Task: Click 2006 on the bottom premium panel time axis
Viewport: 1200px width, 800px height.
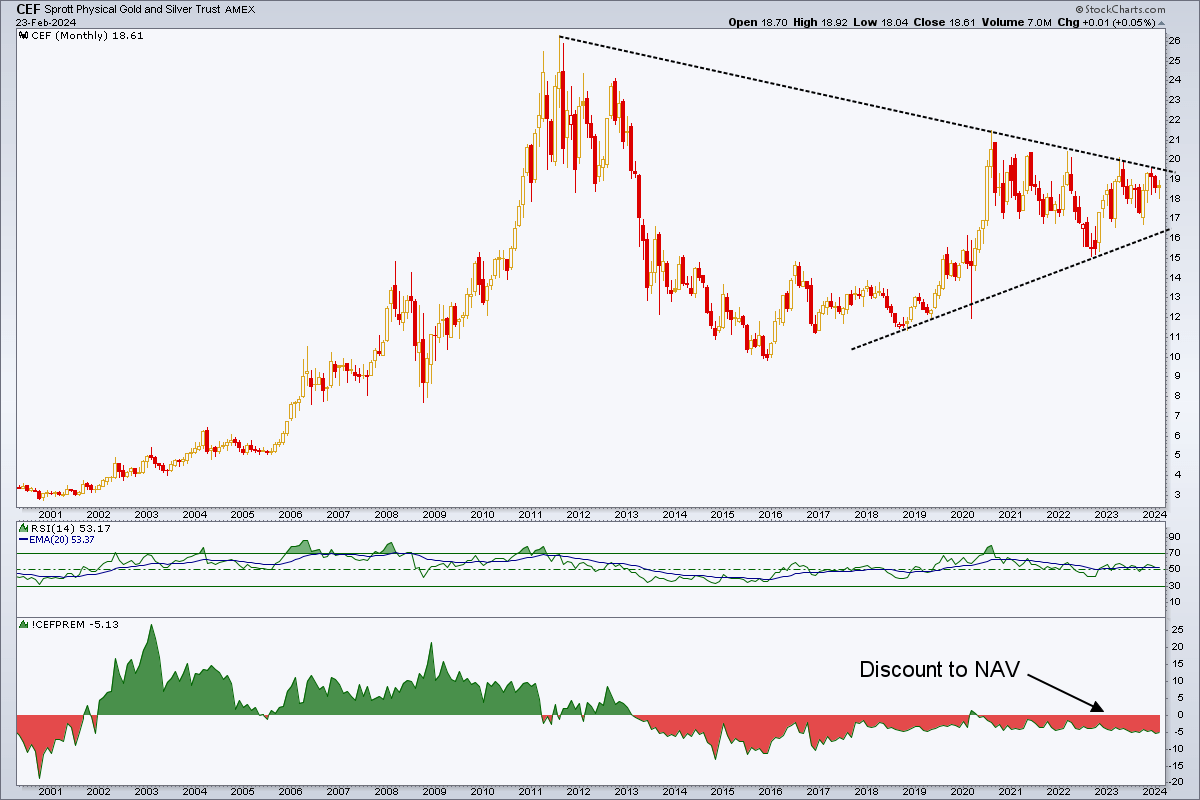Action: [x=290, y=791]
